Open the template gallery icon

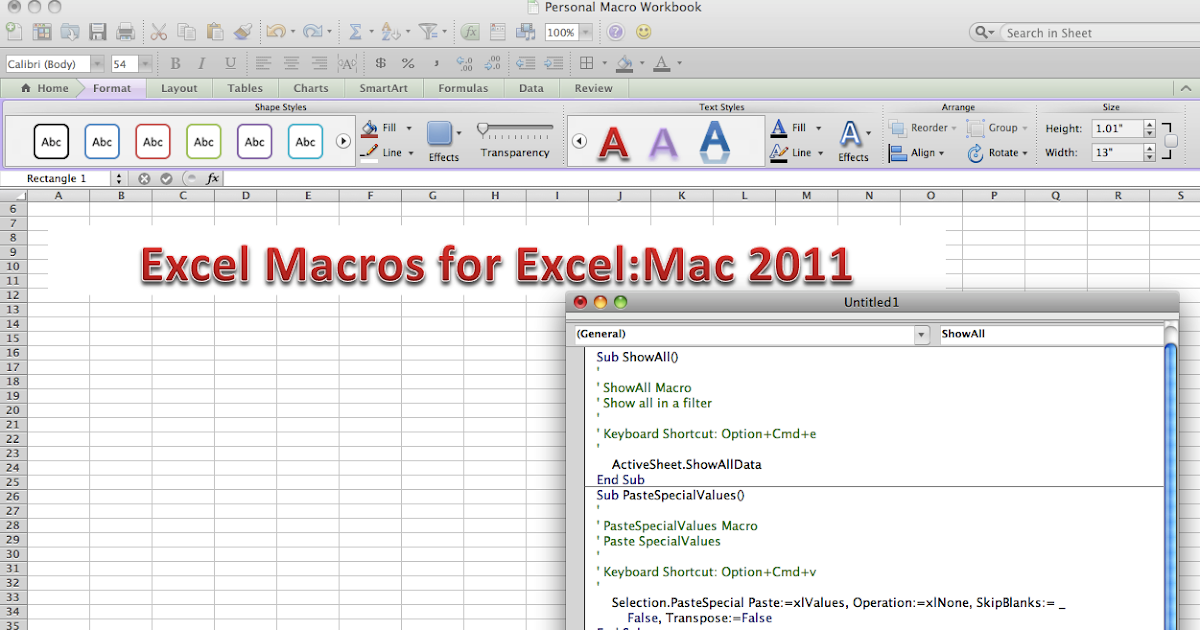41,32
